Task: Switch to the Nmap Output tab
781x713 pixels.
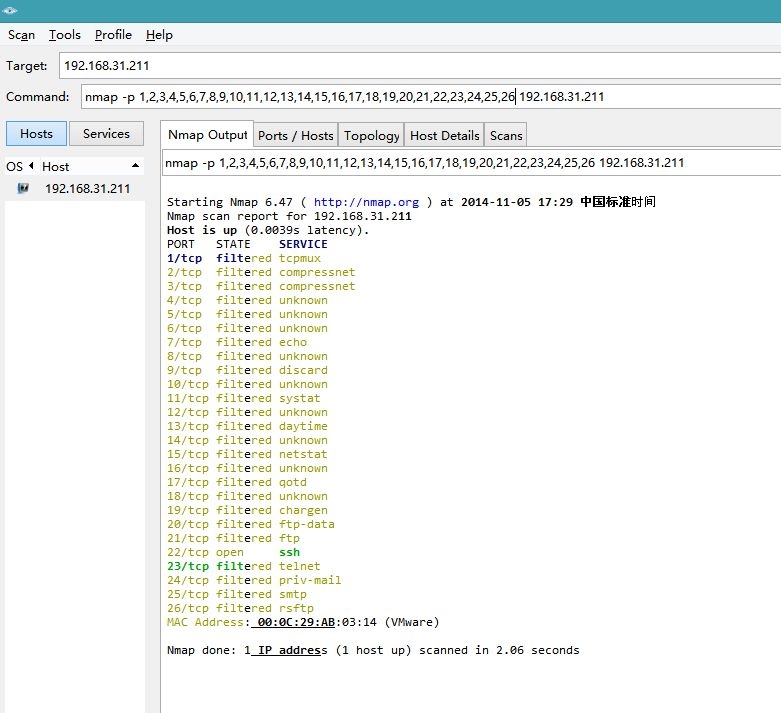Action: pos(207,135)
